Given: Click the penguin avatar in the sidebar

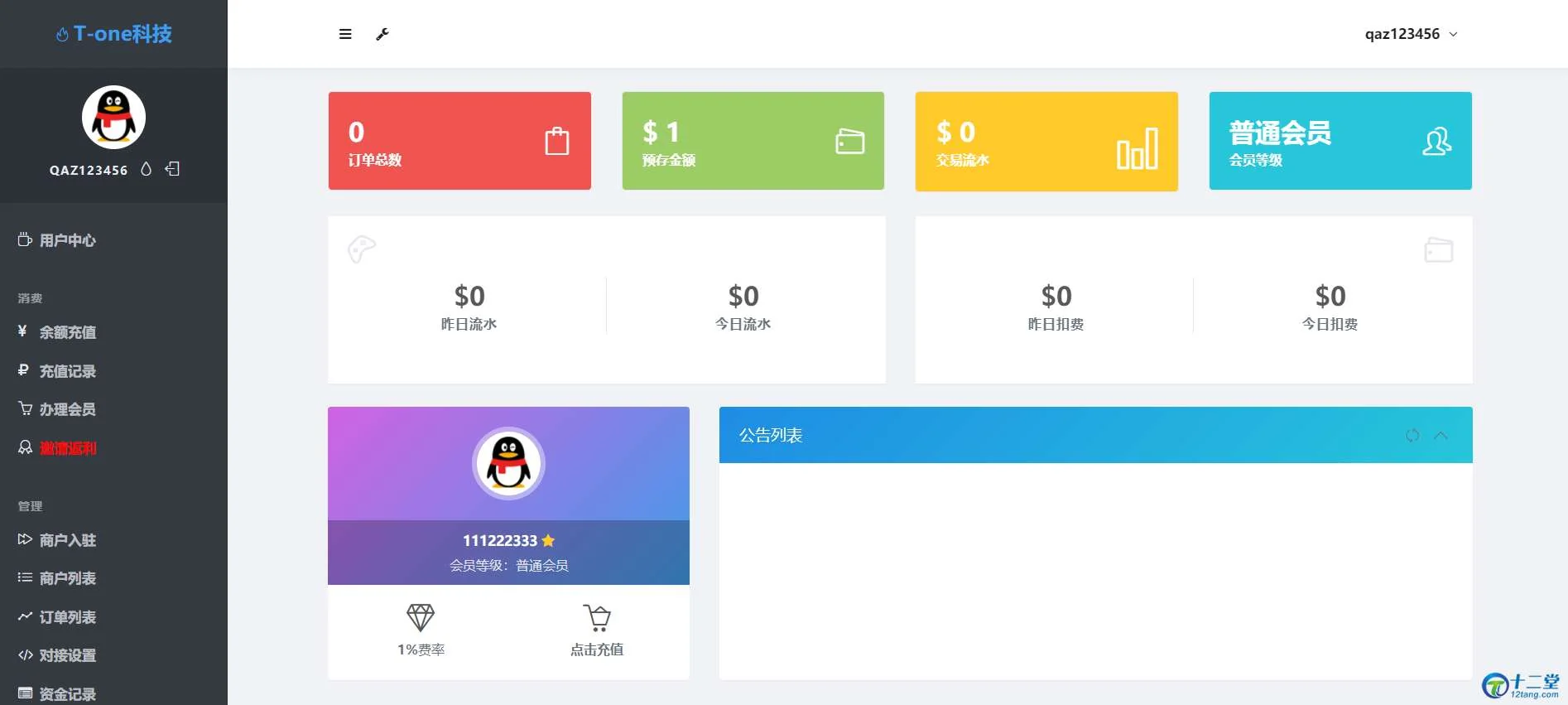Looking at the screenshot, I should pos(113,117).
